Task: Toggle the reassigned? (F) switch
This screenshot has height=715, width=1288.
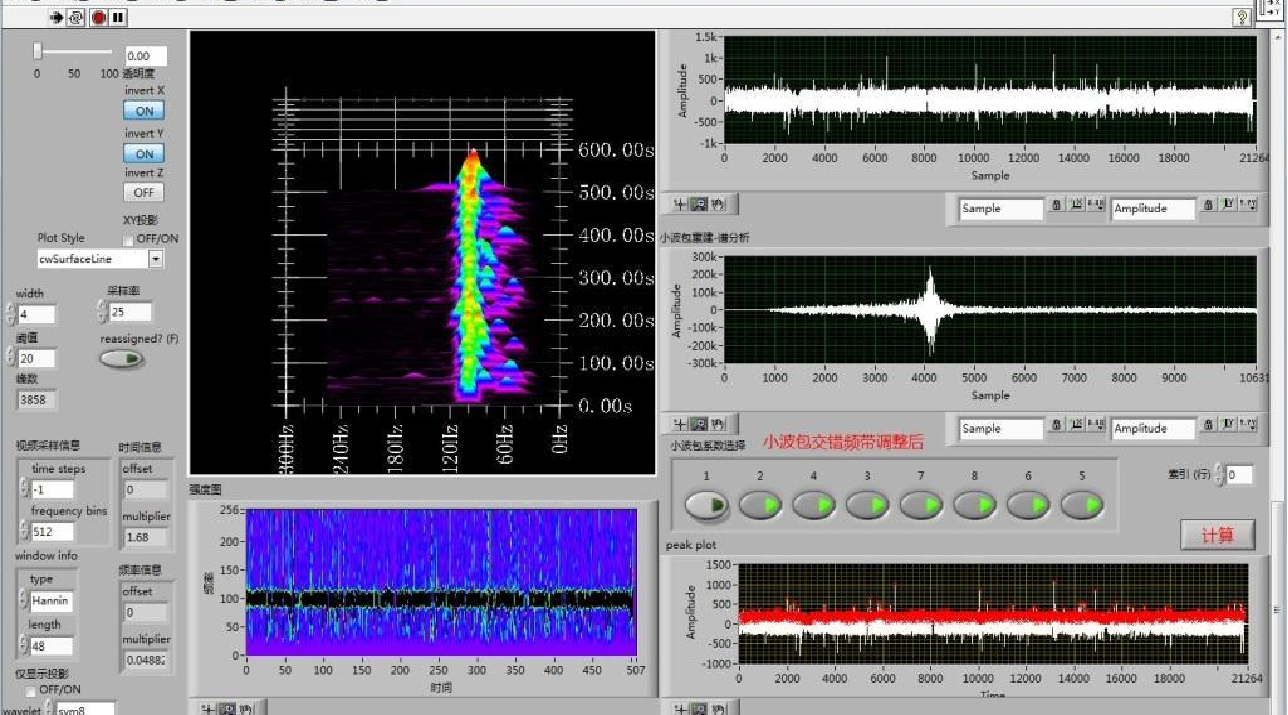Action: 122,359
